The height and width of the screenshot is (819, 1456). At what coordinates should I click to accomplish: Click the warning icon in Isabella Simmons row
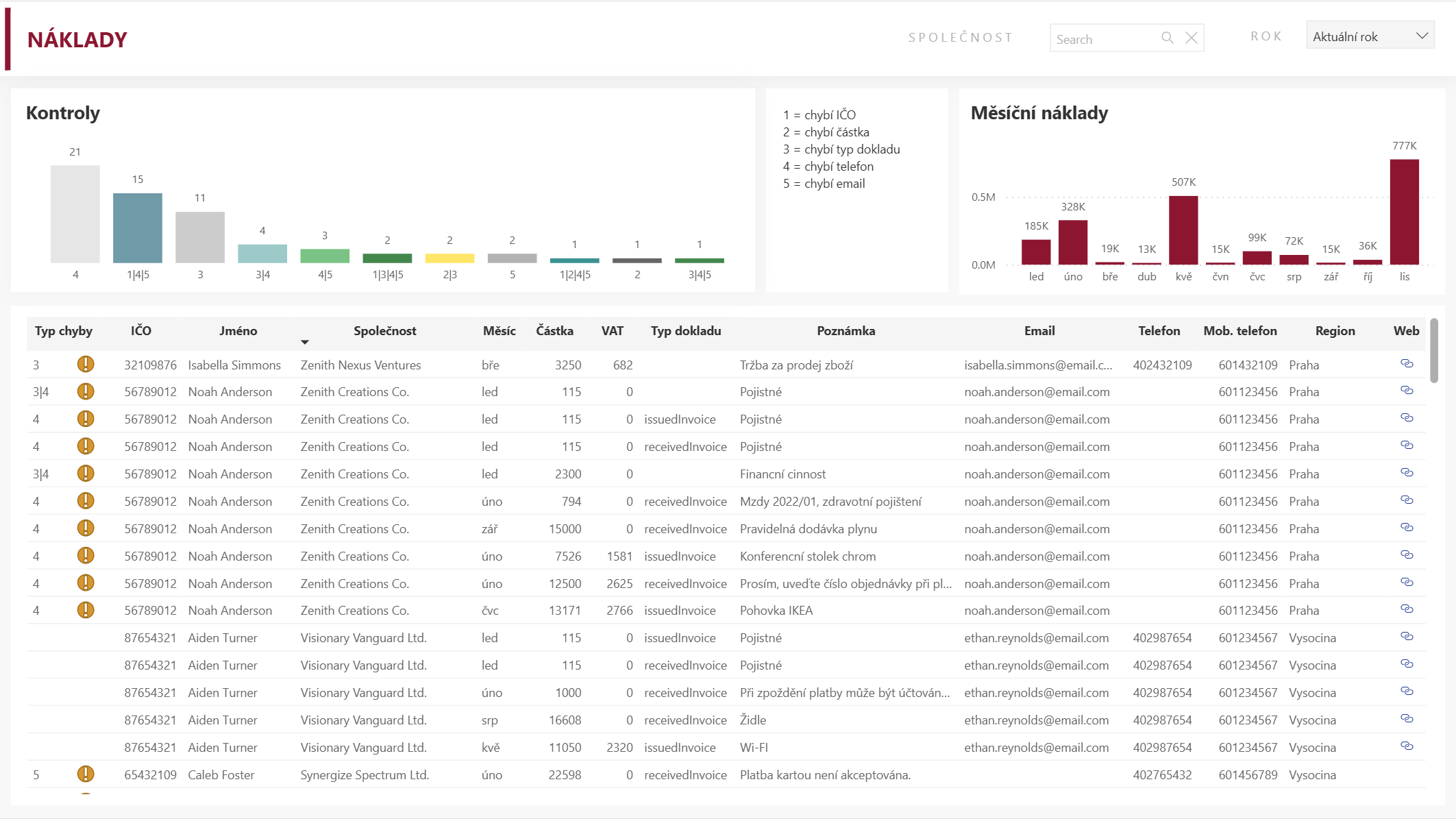click(86, 364)
